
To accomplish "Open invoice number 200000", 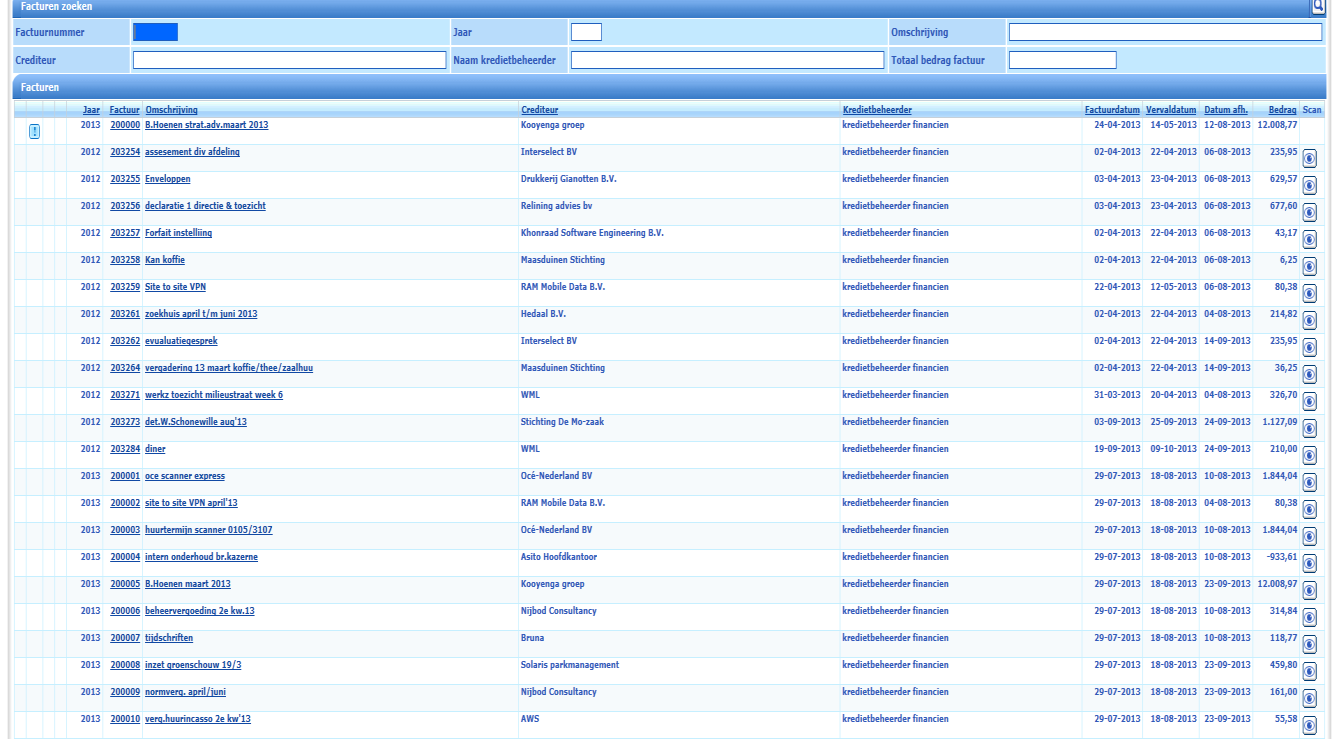I will (125, 125).
